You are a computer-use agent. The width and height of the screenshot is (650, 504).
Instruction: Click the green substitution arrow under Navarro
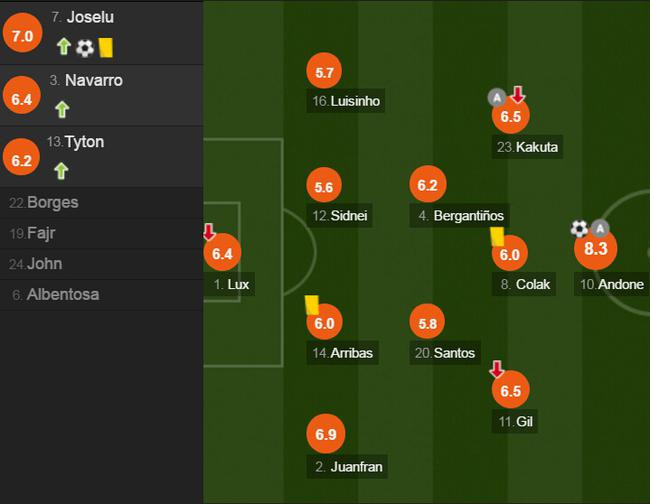point(62,109)
